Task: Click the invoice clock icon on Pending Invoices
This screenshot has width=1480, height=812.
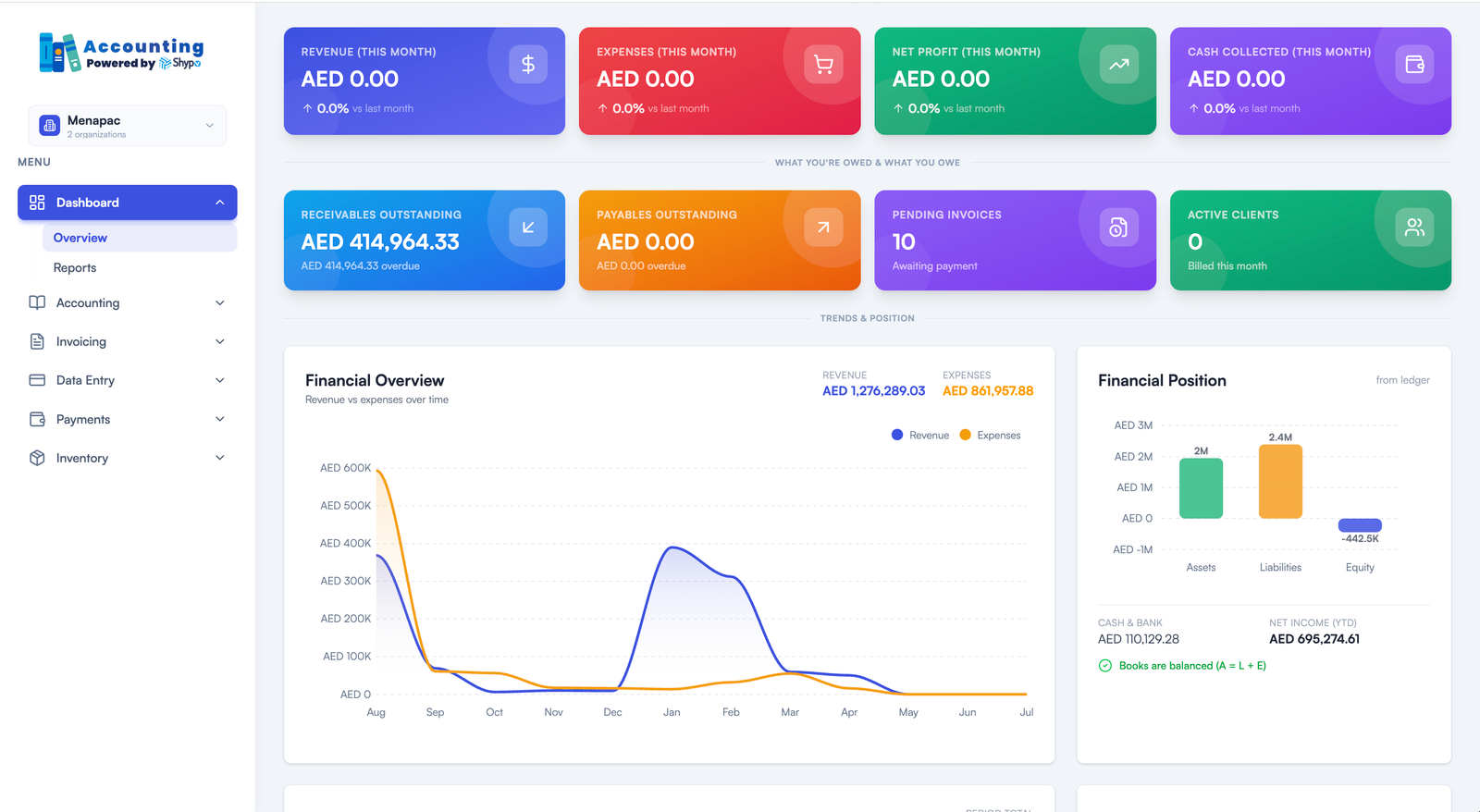Action: (1119, 228)
